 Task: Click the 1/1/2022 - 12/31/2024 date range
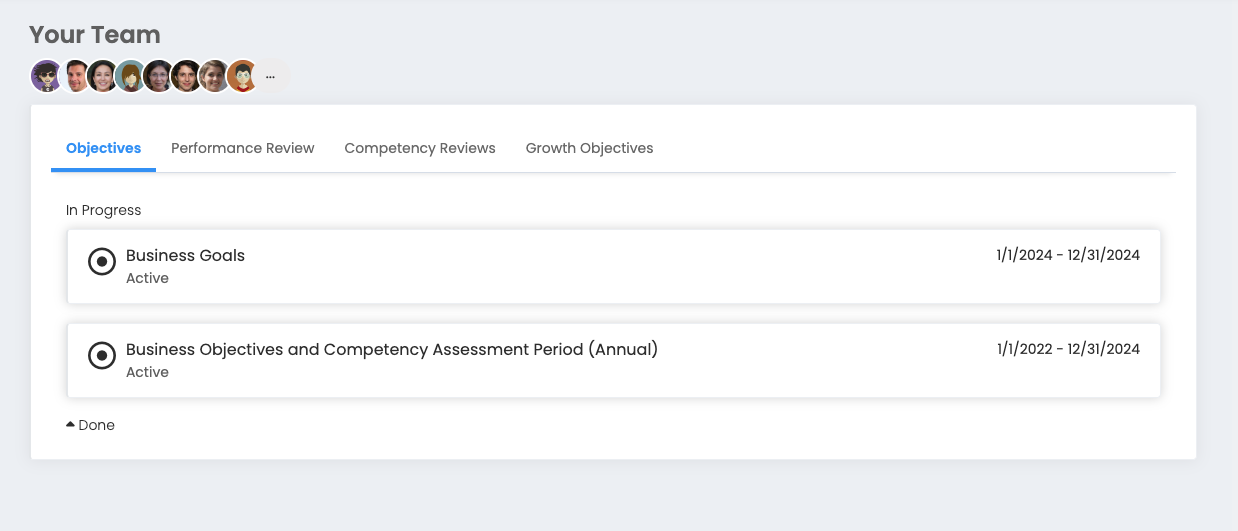point(1068,349)
